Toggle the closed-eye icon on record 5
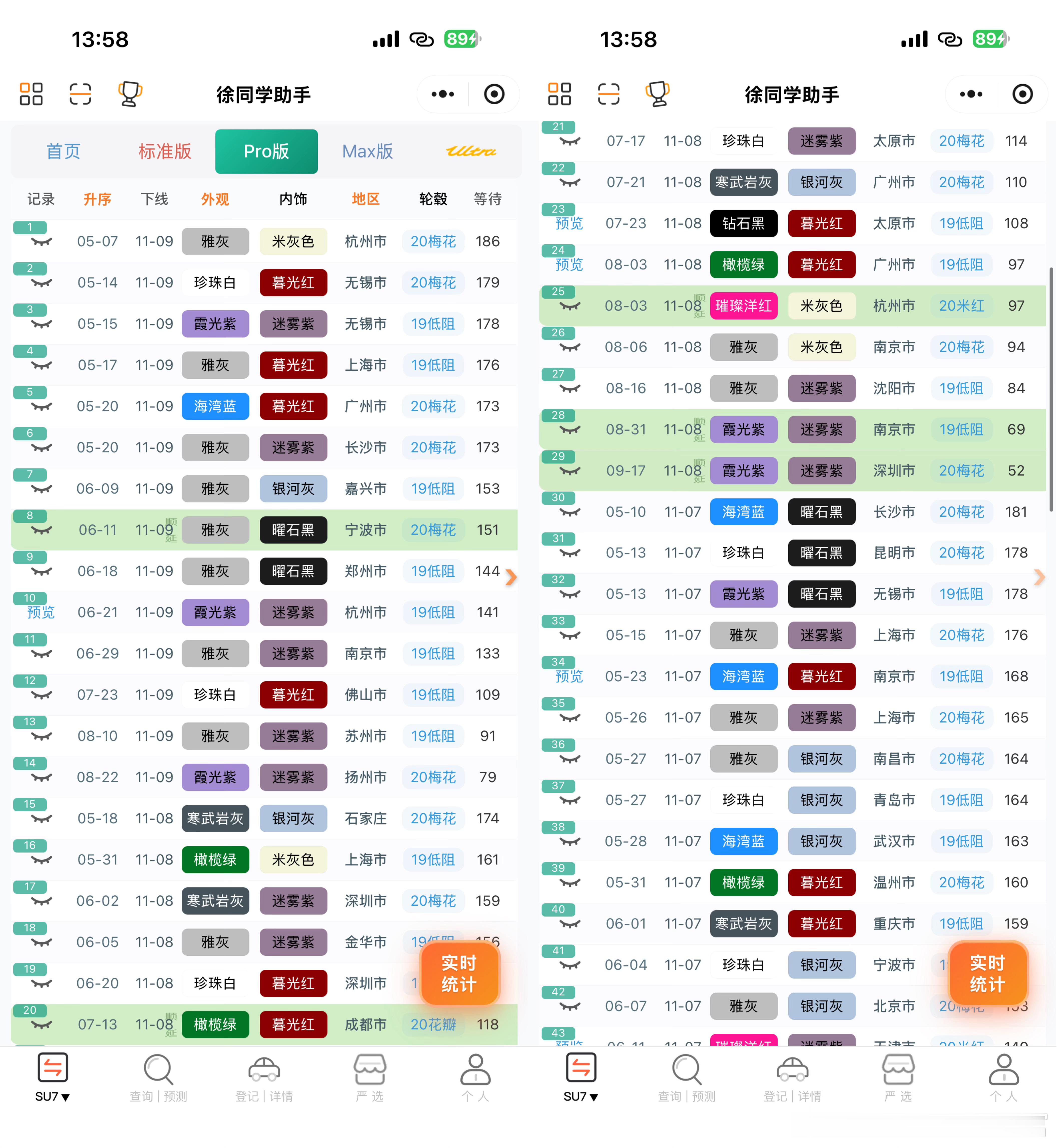 41,406
